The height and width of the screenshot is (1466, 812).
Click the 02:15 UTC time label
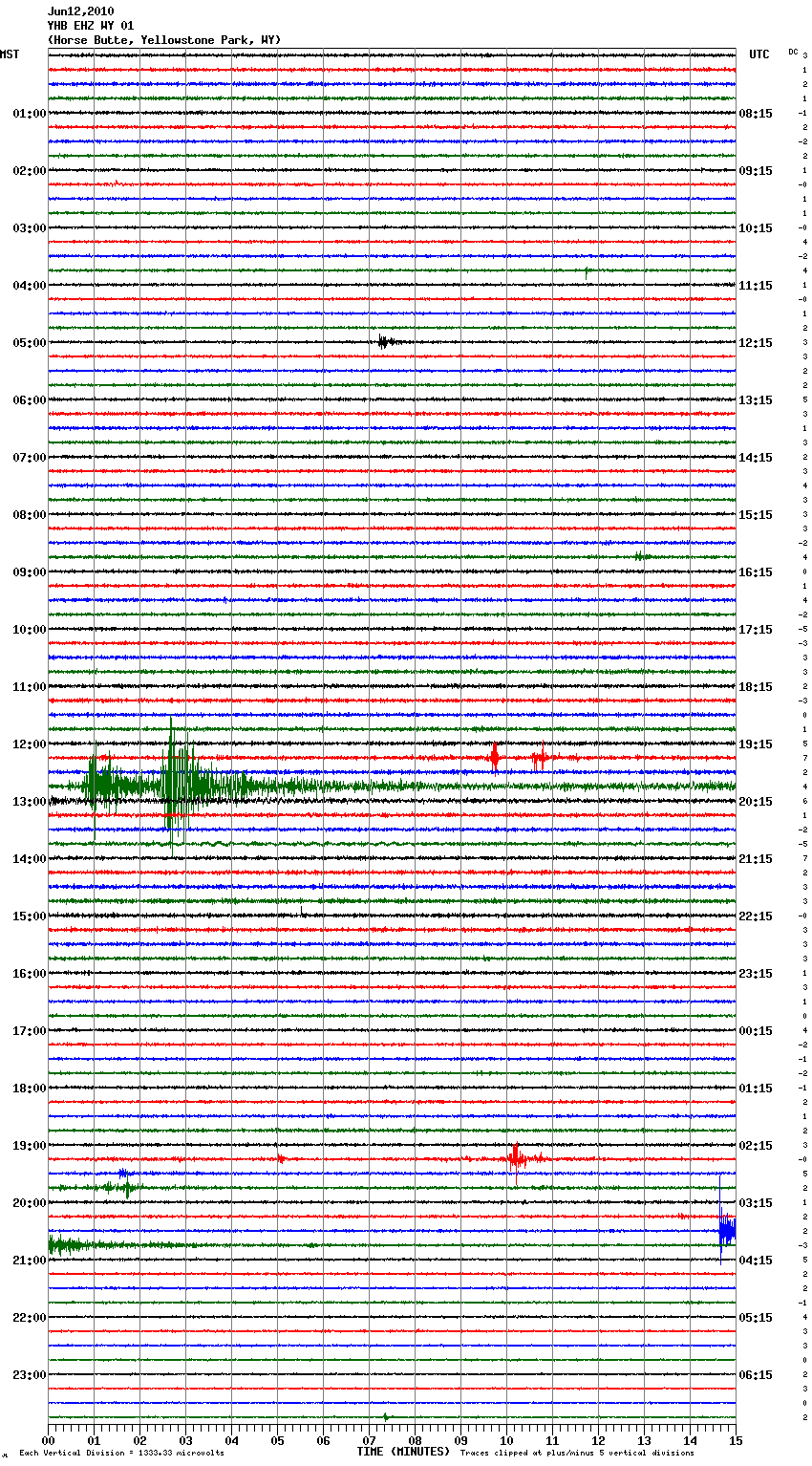[756, 1146]
